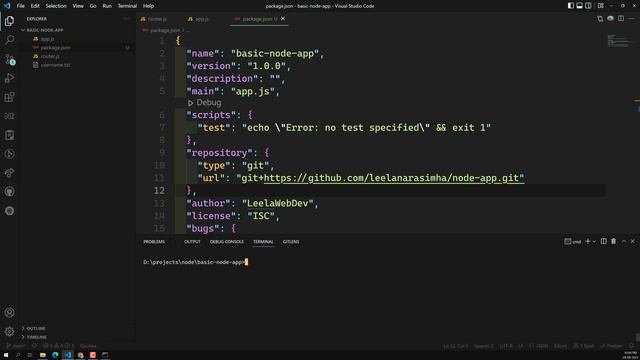Screen dimensions: 640x360
Task: Close the package.json tab
Action: click(283, 19)
